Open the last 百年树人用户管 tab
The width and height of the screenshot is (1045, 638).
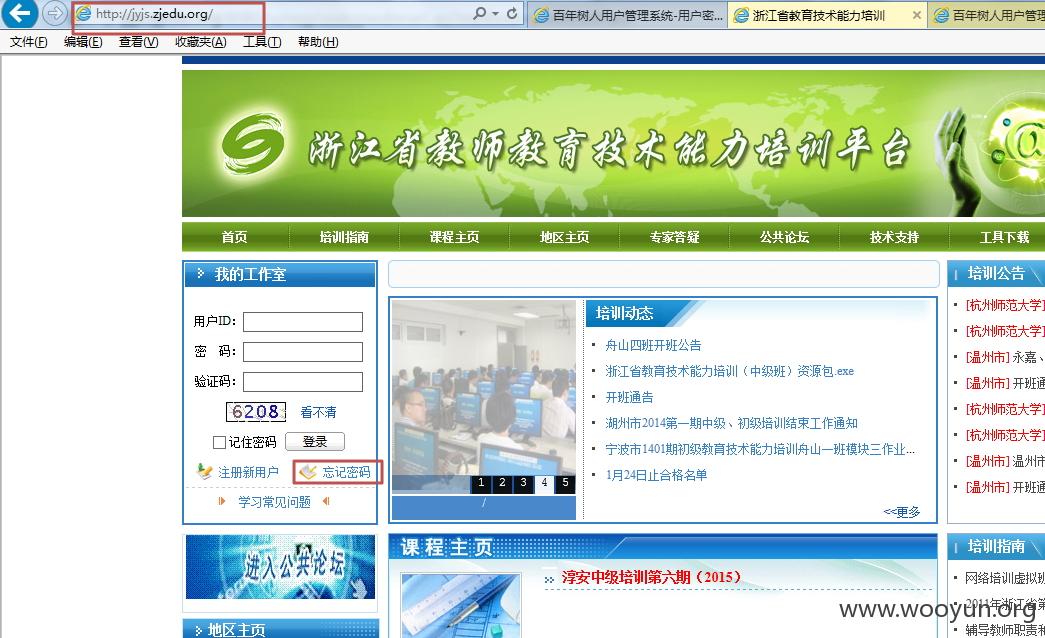click(x=988, y=15)
